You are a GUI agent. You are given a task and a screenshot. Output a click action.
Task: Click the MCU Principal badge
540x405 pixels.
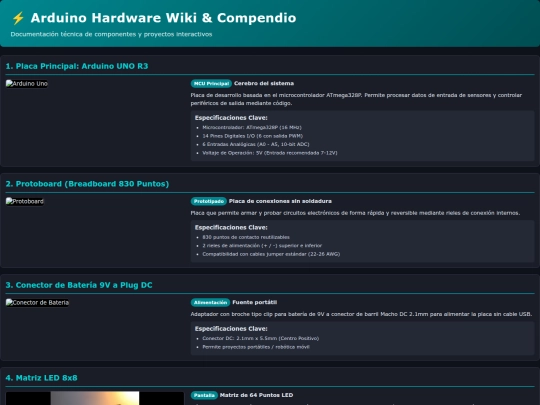click(x=211, y=84)
